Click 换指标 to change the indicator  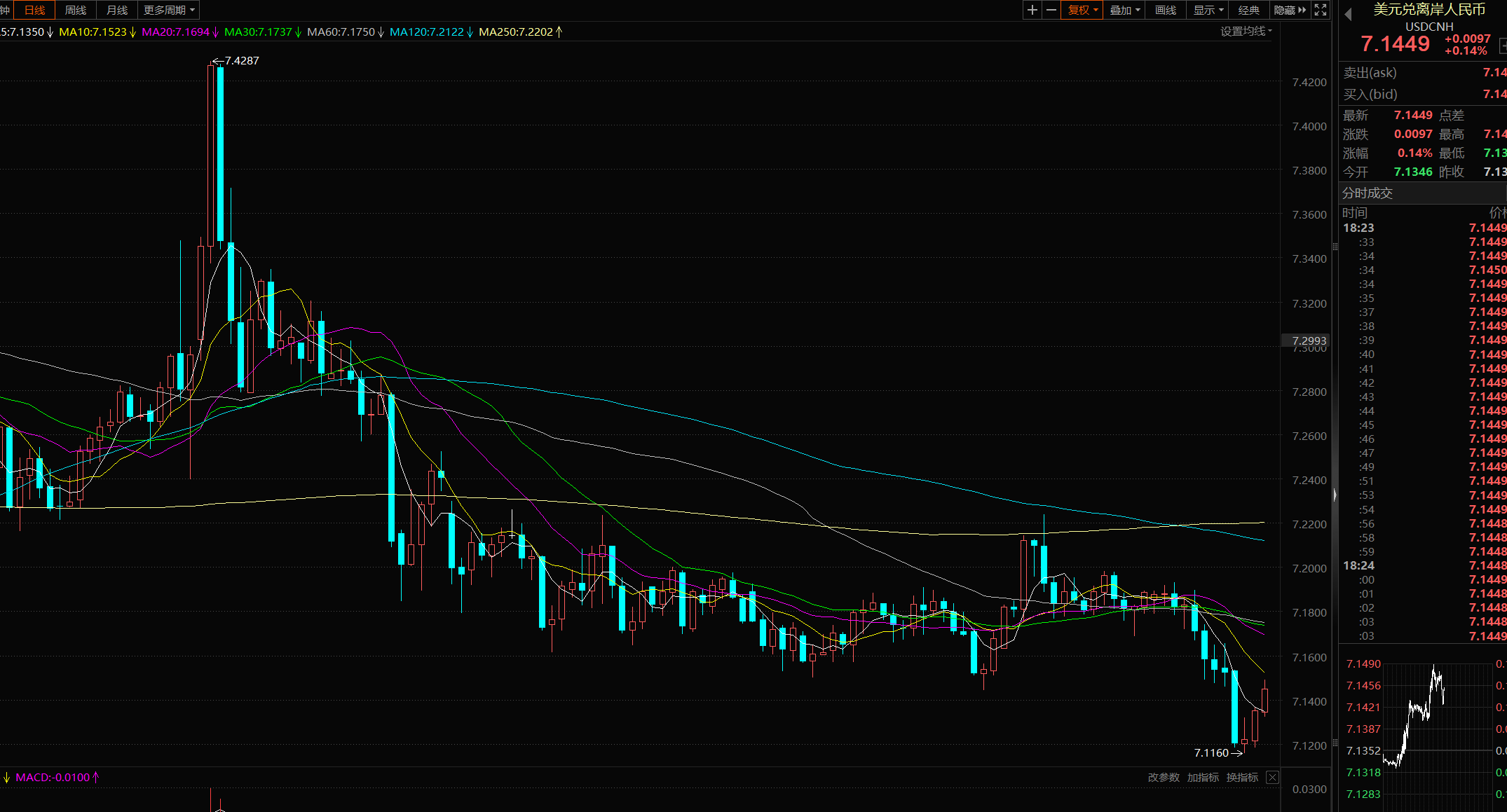coord(1242,778)
